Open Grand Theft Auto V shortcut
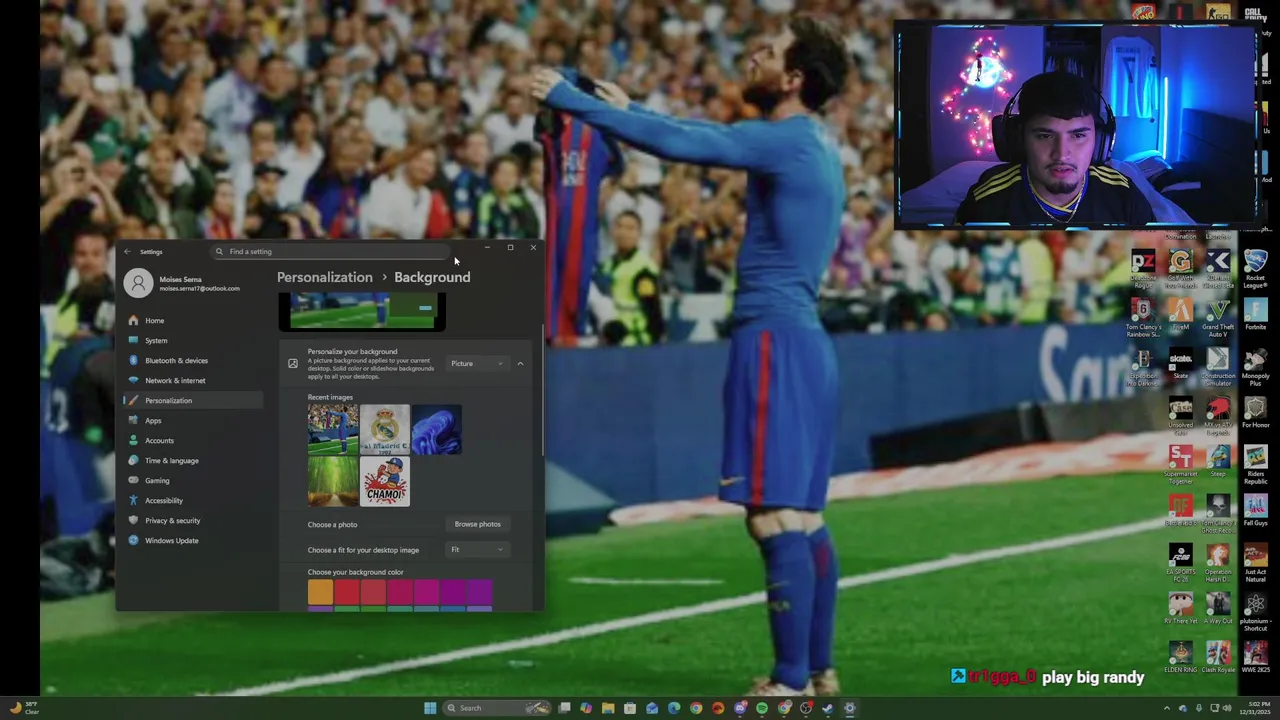This screenshot has width=1280, height=720. click(1218, 318)
